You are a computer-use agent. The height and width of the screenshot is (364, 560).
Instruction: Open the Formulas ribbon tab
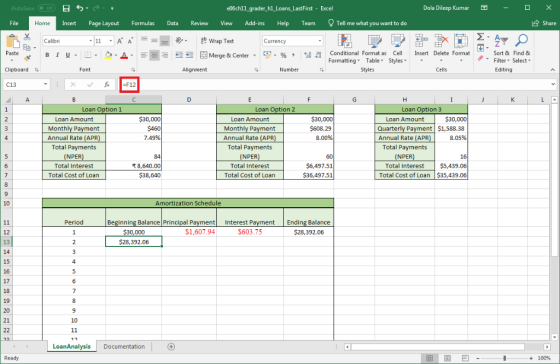point(143,23)
